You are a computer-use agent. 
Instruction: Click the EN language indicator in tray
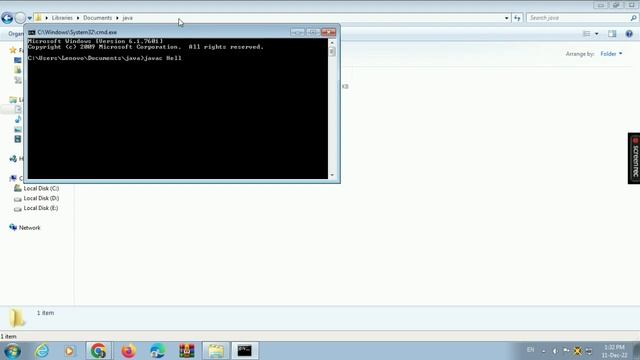(x=530, y=350)
